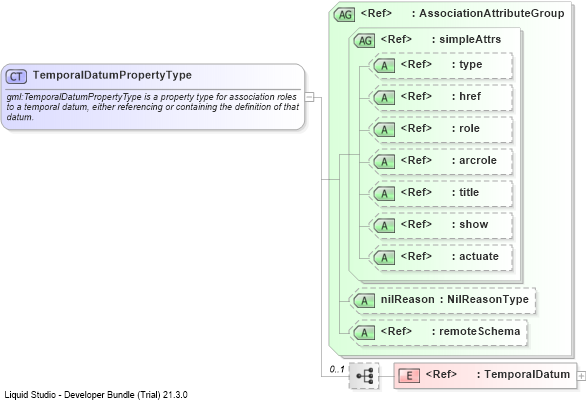The width and height of the screenshot is (586, 400).
Task: Click the sequence compositor icon
Action: click(x=364, y=376)
